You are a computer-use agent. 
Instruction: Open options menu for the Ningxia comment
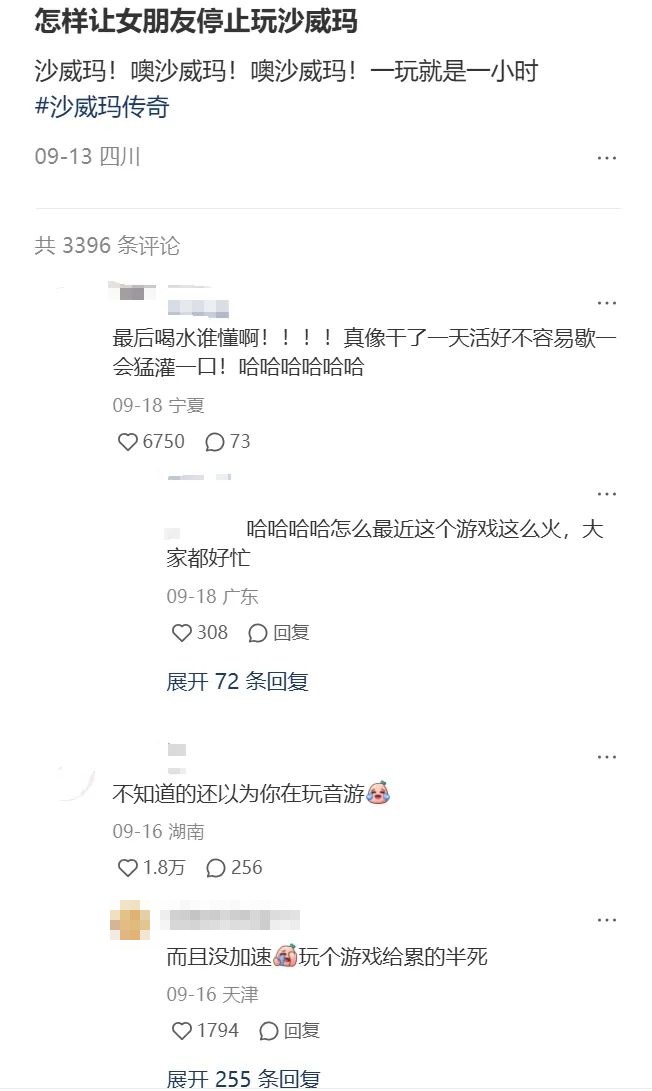[x=607, y=303]
